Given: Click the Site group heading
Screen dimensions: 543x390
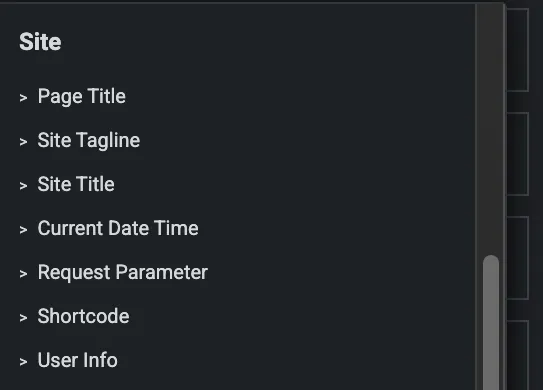Looking at the screenshot, I should (40, 42).
